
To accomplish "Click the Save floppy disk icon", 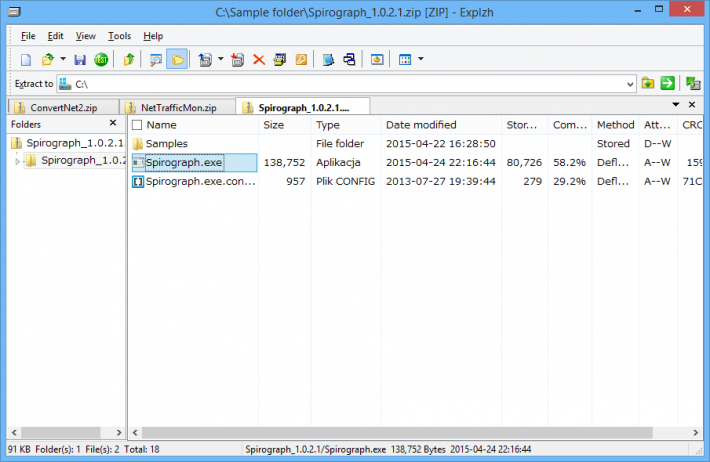I will (x=80, y=59).
